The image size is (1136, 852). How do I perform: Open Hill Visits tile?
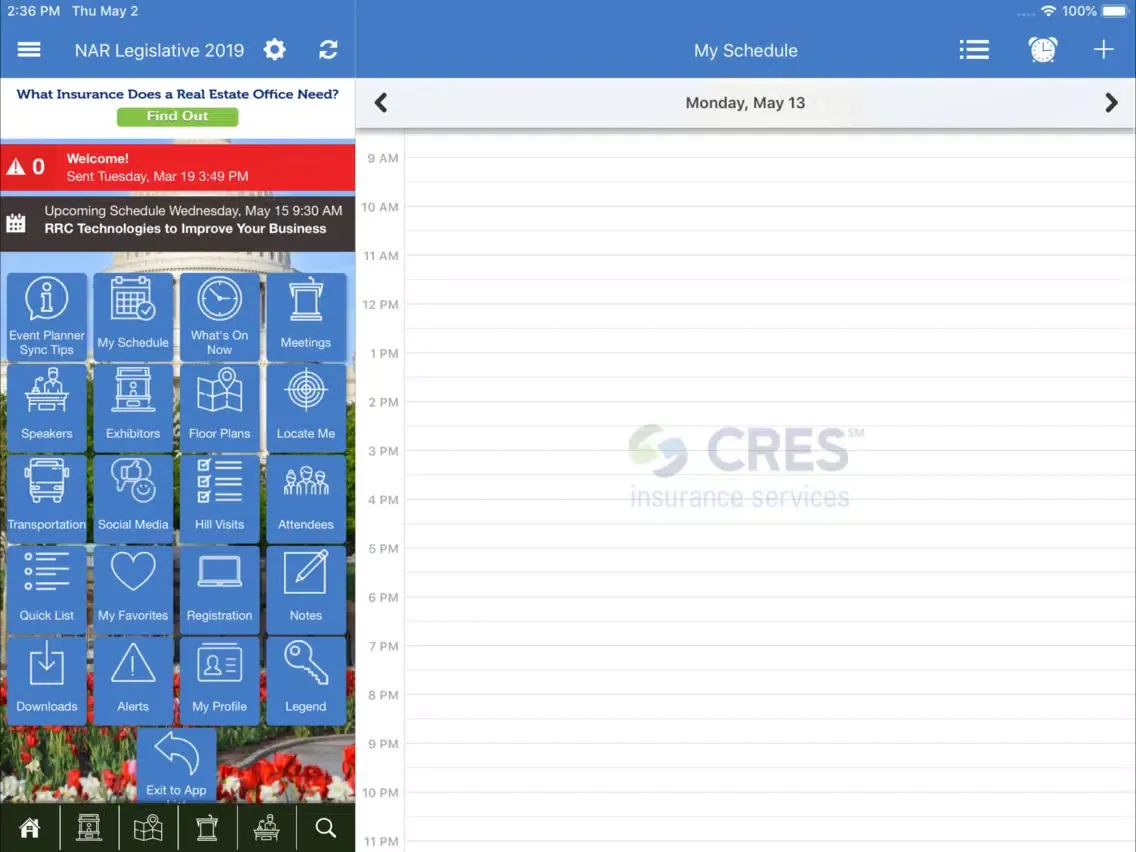(x=220, y=499)
